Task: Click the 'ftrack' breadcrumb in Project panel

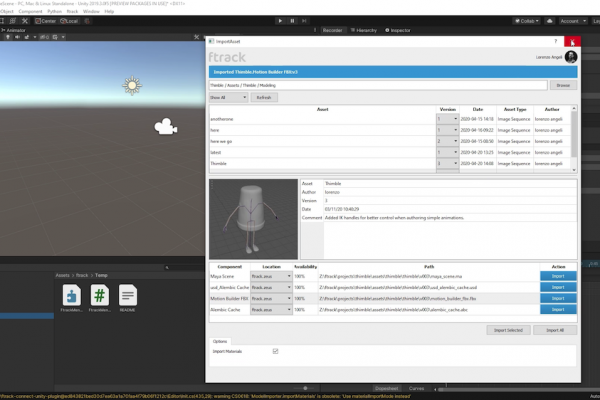Action: (x=82, y=275)
